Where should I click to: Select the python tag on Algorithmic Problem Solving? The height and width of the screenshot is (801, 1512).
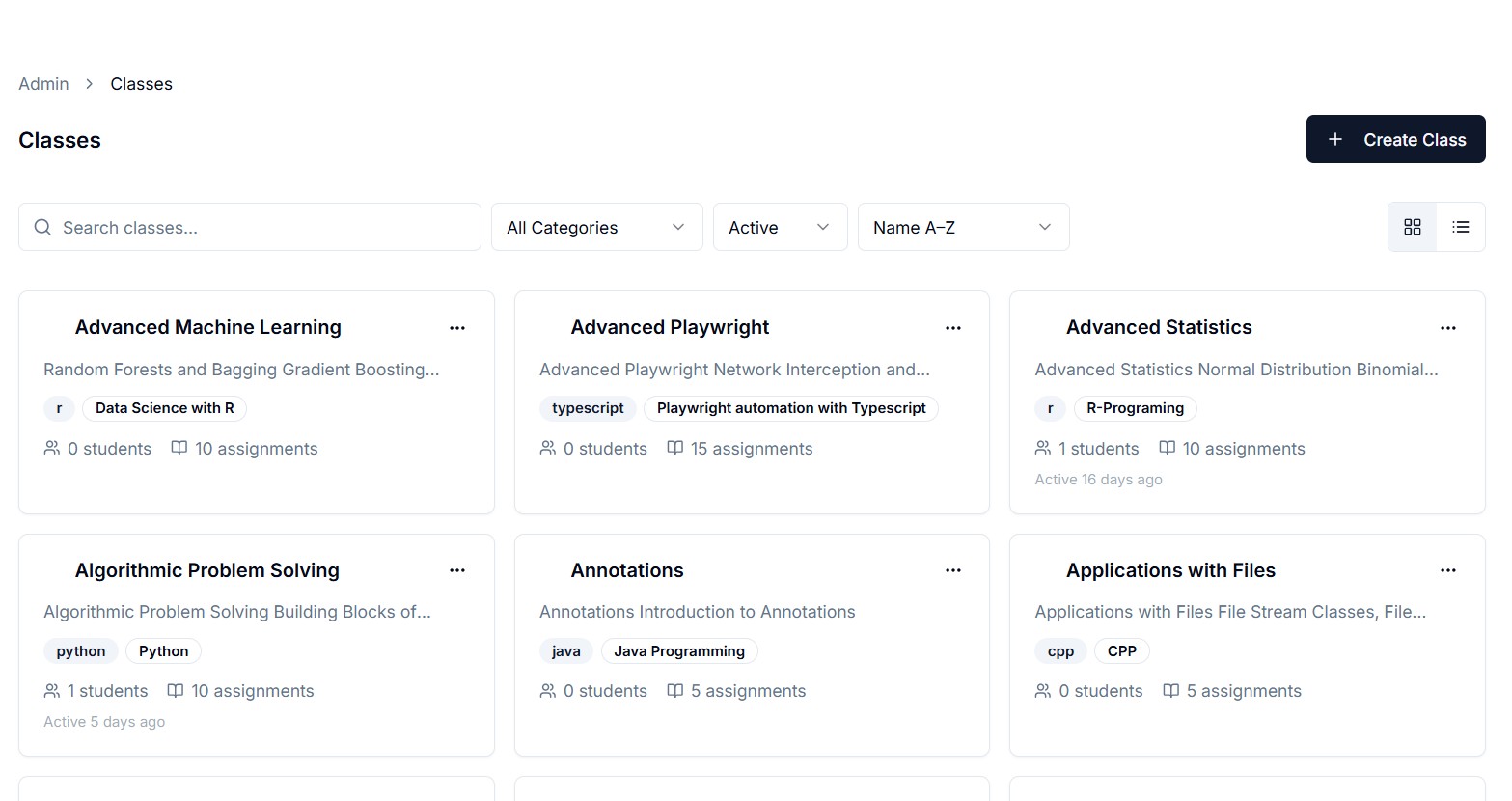pos(80,650)
